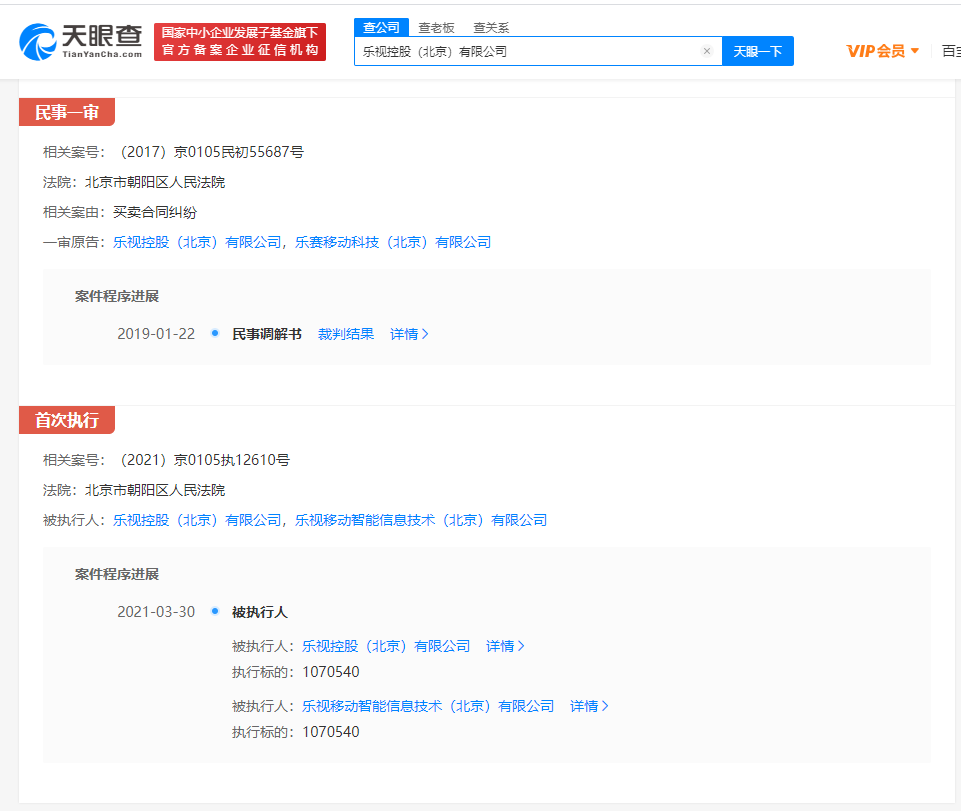
Task: Open the 裁判结果 link
Action: click(346, 334)
